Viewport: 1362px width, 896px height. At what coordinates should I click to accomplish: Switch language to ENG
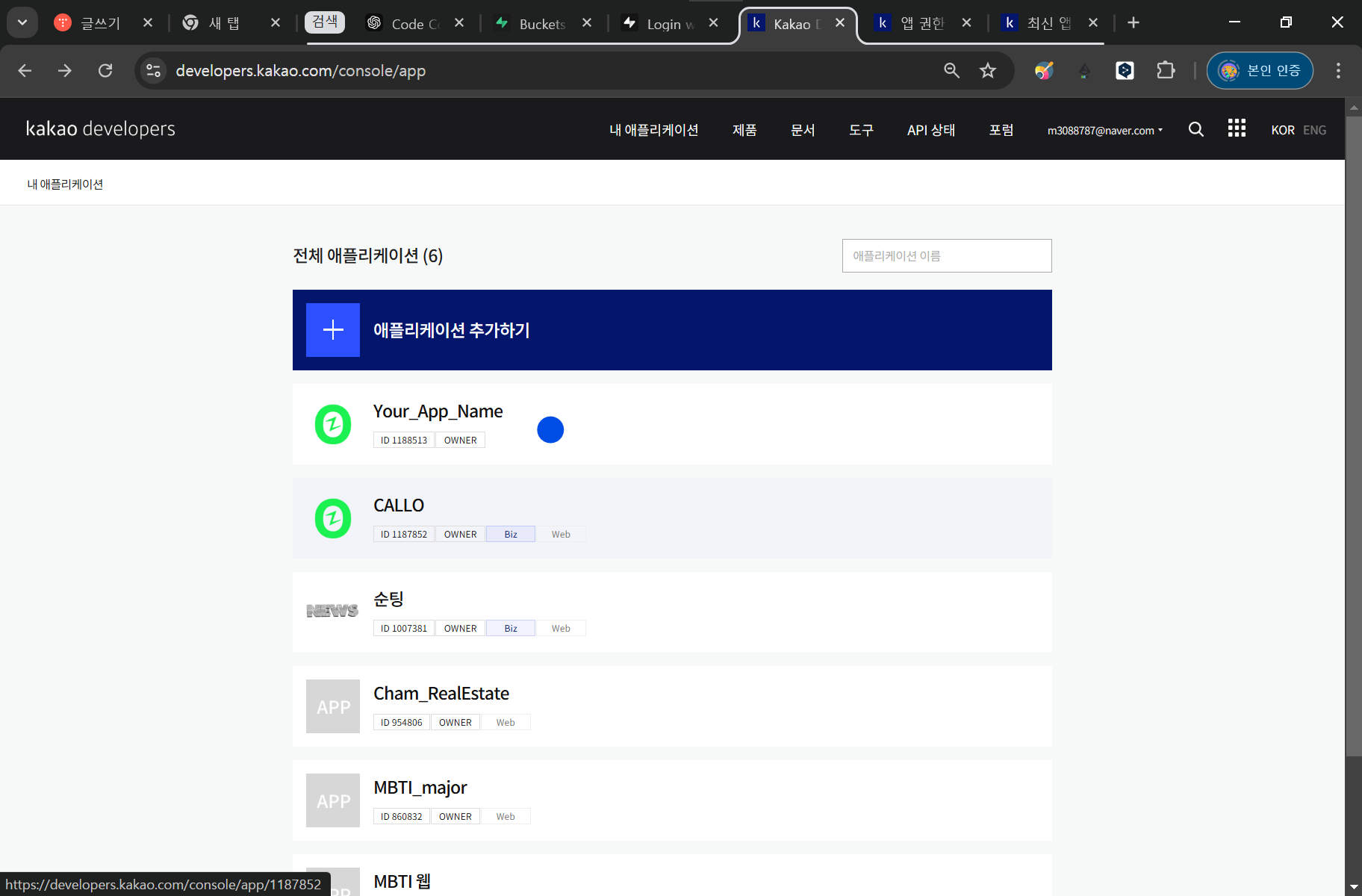click(x=1315, y=130)
